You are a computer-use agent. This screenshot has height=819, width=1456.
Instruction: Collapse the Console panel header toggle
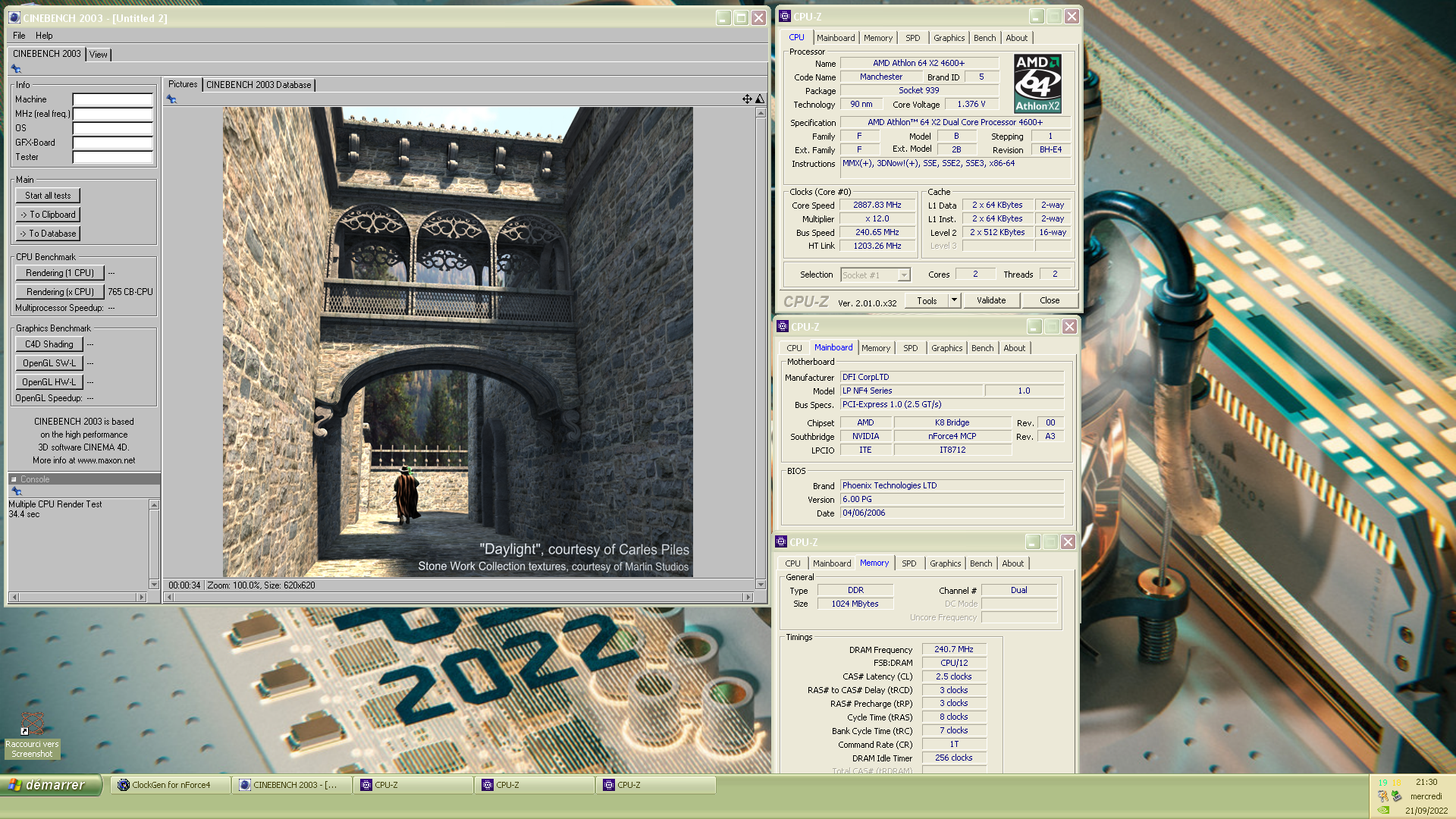click(14, 479)
